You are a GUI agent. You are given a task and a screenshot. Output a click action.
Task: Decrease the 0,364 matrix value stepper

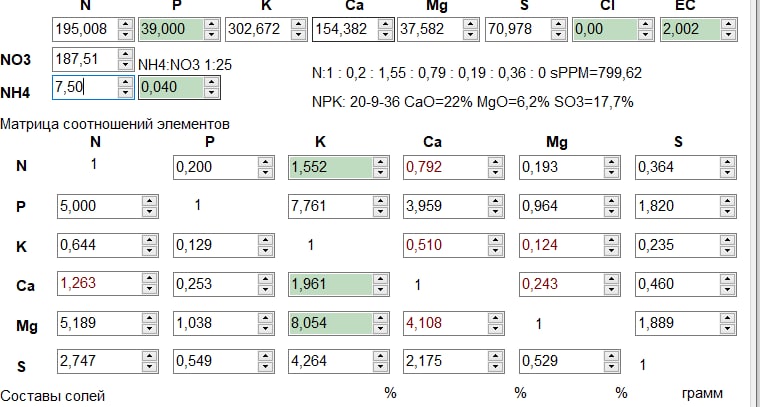coord(728,172)
